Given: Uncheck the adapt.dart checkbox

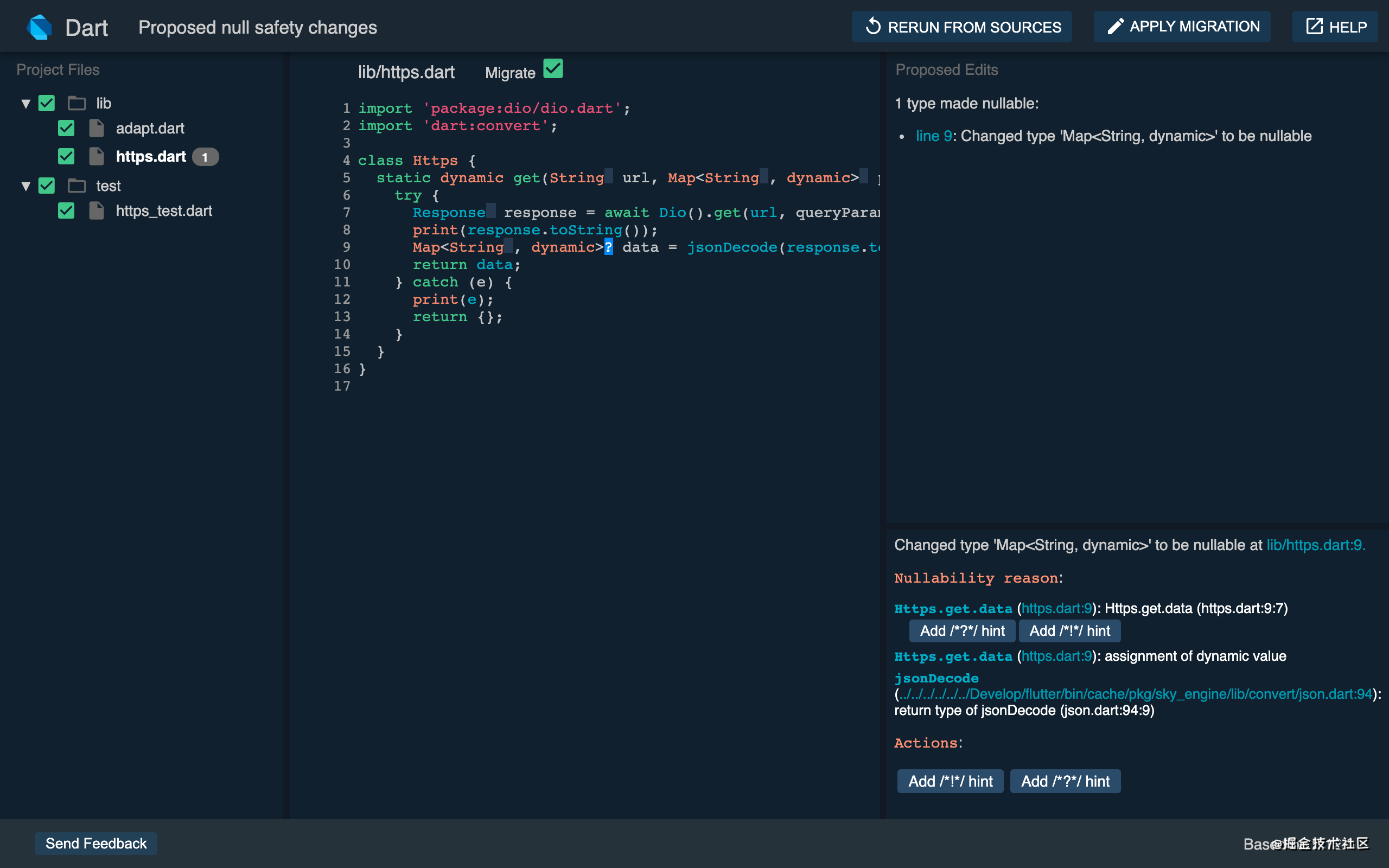Looking at the screenshot, I should click(67, 128).
